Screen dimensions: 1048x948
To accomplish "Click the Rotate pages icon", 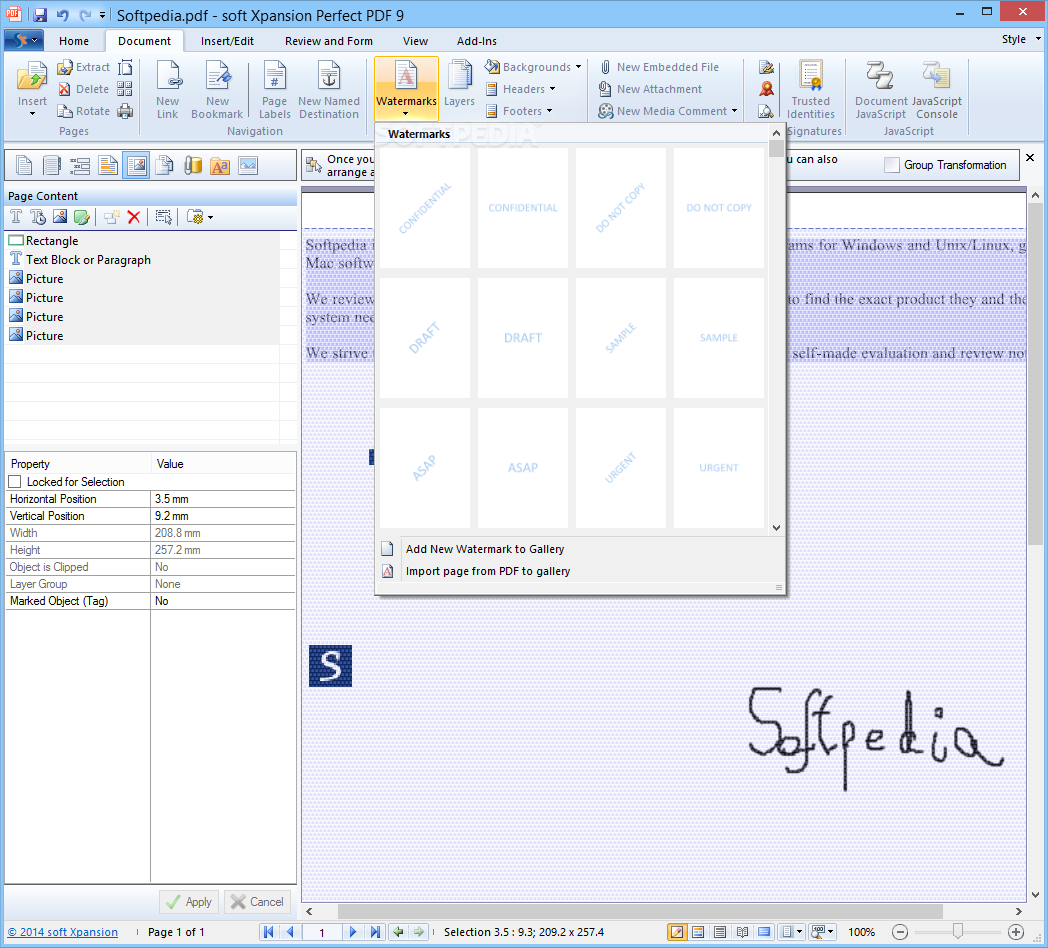I will pos(65,111).
